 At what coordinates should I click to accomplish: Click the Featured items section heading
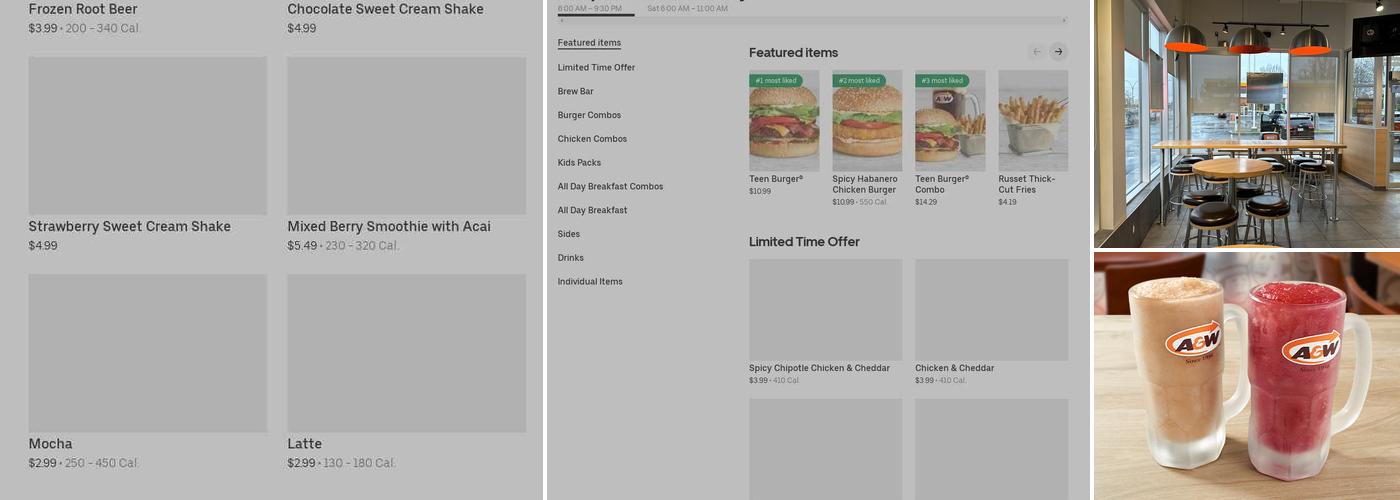pyautogui.click(x=793, y=52)
